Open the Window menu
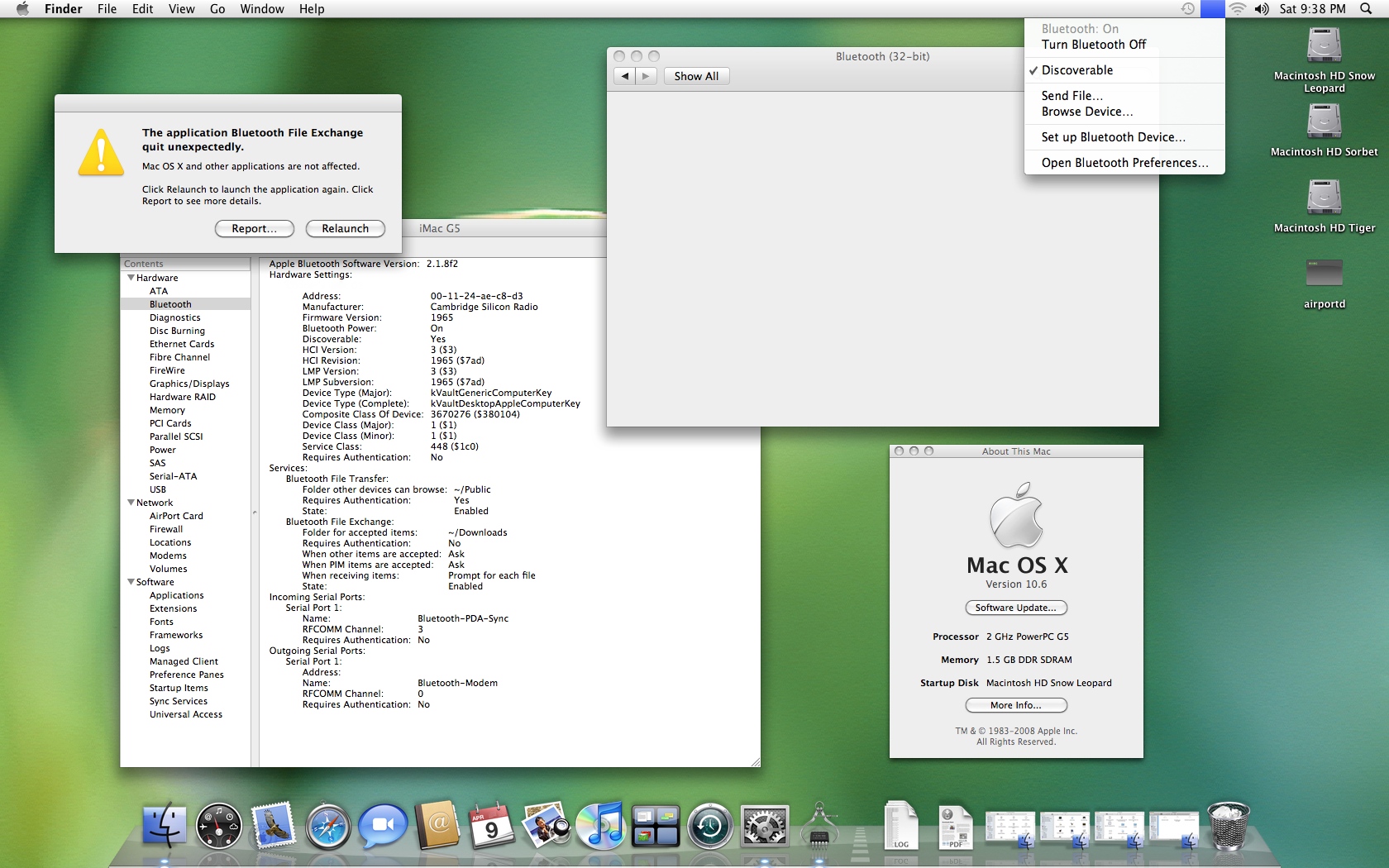 262,9
